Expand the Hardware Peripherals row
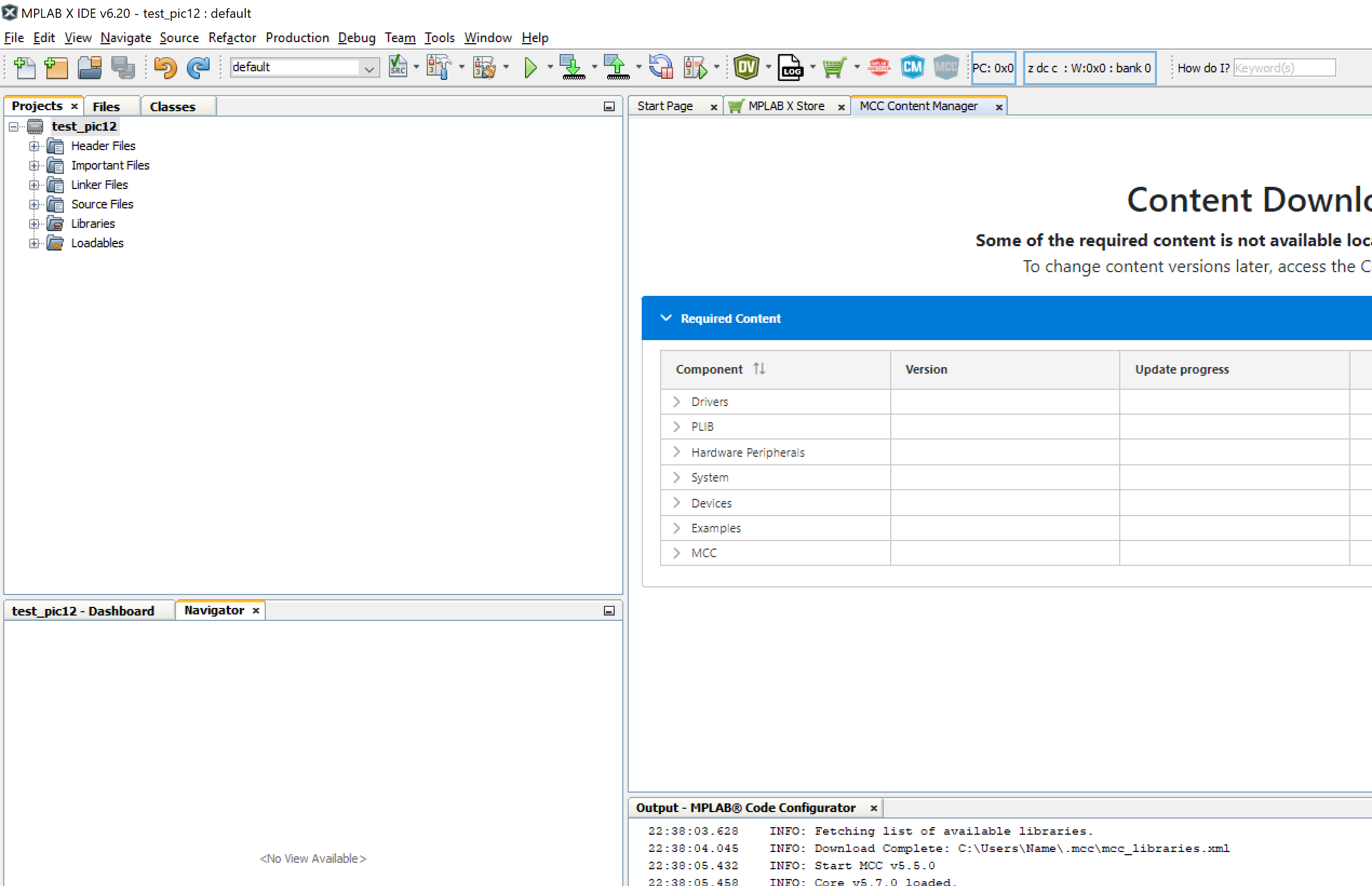The image size is (1372, 886). click(677, 452)
